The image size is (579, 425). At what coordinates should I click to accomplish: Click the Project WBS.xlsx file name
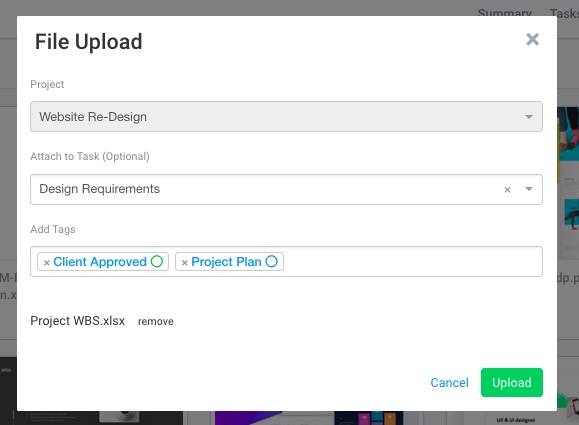pos(78,321)
